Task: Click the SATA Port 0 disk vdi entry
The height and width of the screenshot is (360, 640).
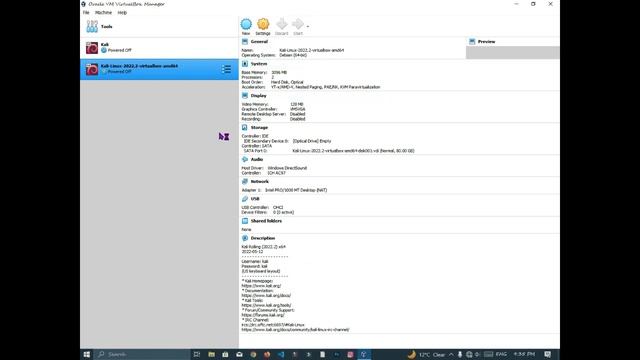Action: click(353, 151)
